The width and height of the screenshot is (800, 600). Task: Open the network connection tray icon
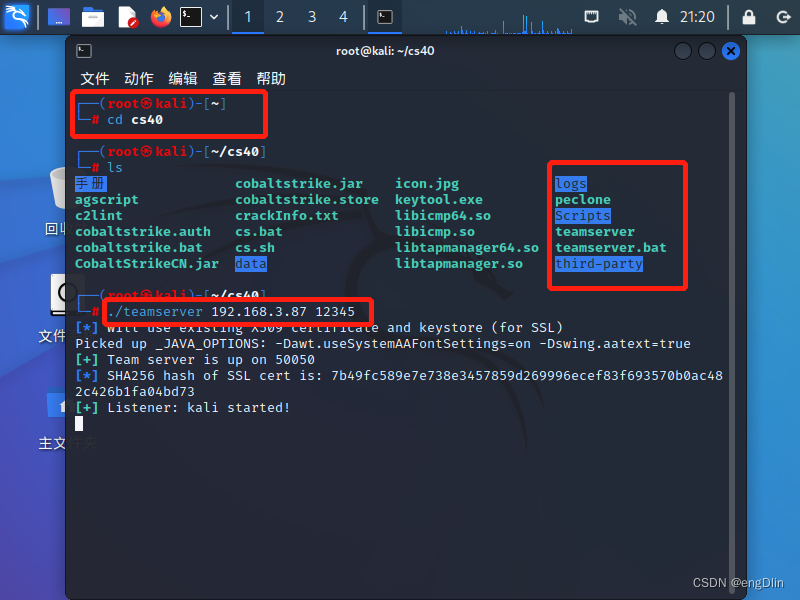pos(592,17)
